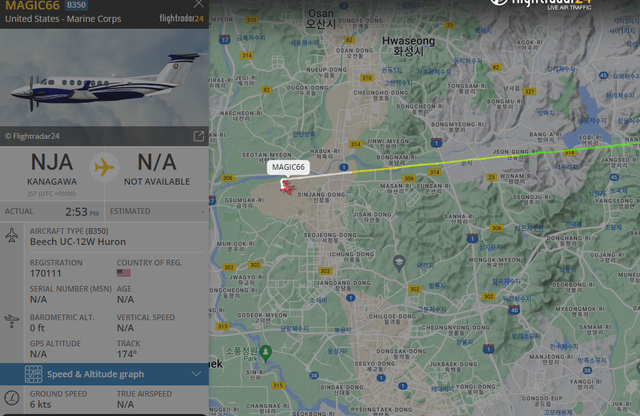640x416 pixels.
Task: Select the NJA Kanagawa origin airport
Action: click(x=52, y=169)
